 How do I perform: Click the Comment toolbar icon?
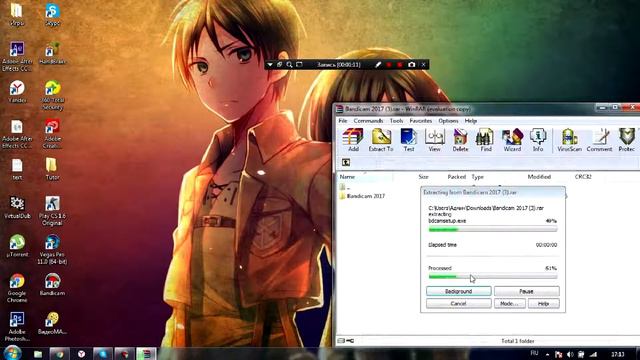[599, 140]
